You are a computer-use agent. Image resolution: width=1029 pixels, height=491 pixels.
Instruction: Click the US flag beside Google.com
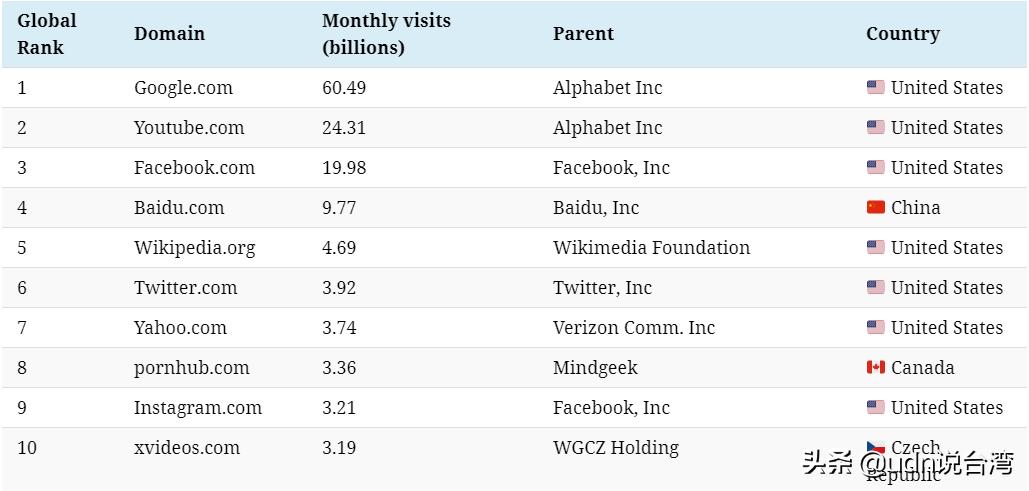875,87
